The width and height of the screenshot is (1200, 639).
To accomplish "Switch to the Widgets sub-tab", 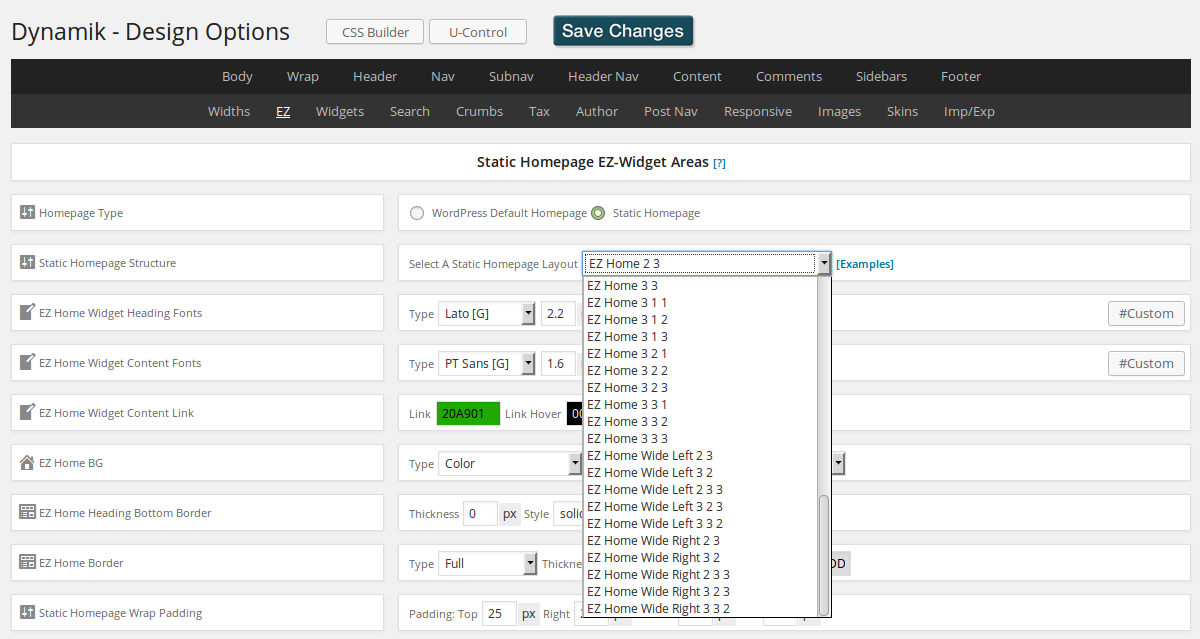I will tap(340, 111).
